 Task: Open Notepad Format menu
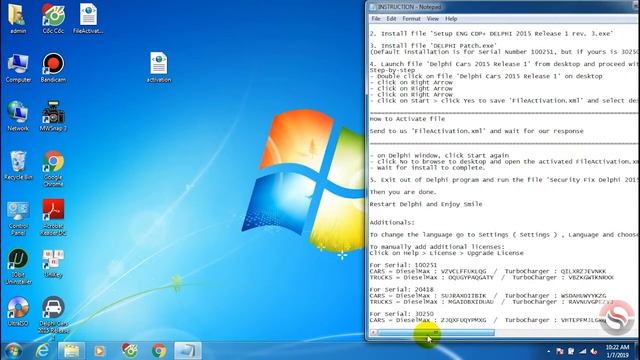coord(411,19)
